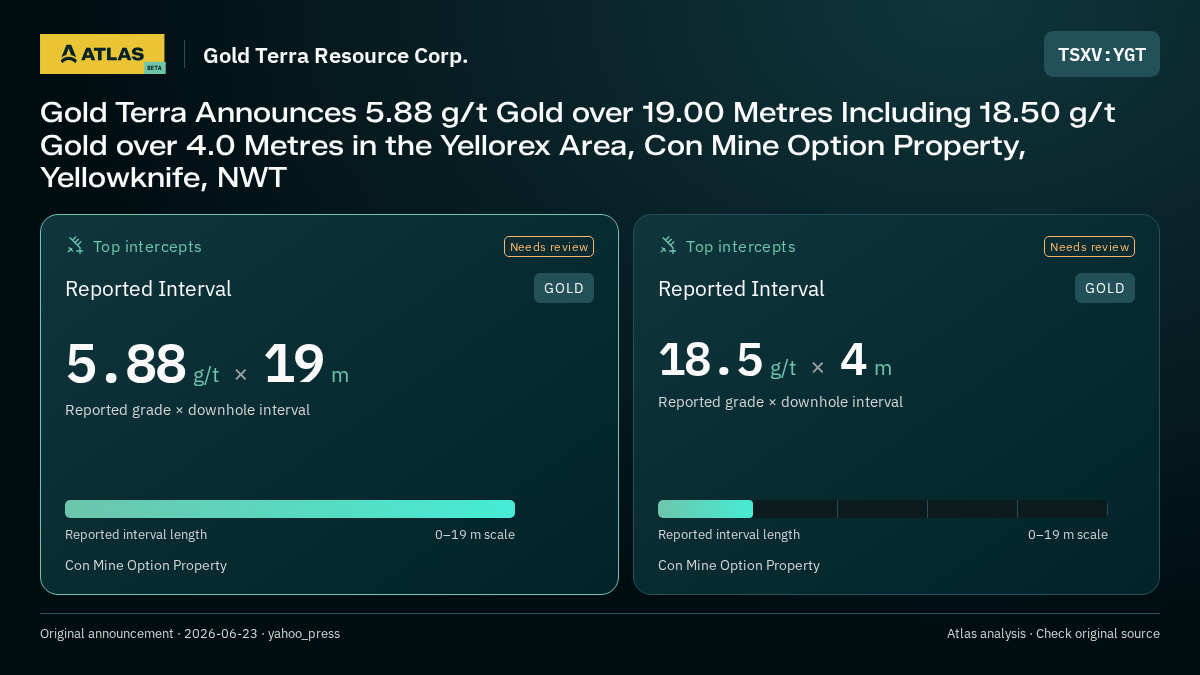Click the Needs review tag on the 18.5 g/t card

[x=1089, y=247]
